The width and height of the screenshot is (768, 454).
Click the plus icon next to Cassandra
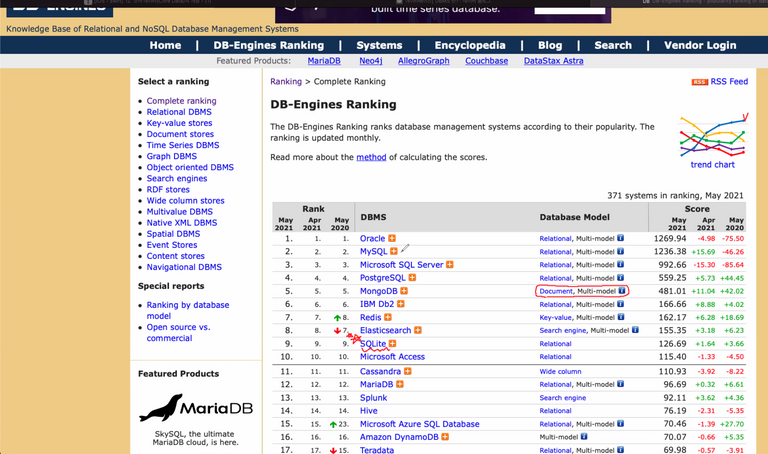click(x=408, y=371)
